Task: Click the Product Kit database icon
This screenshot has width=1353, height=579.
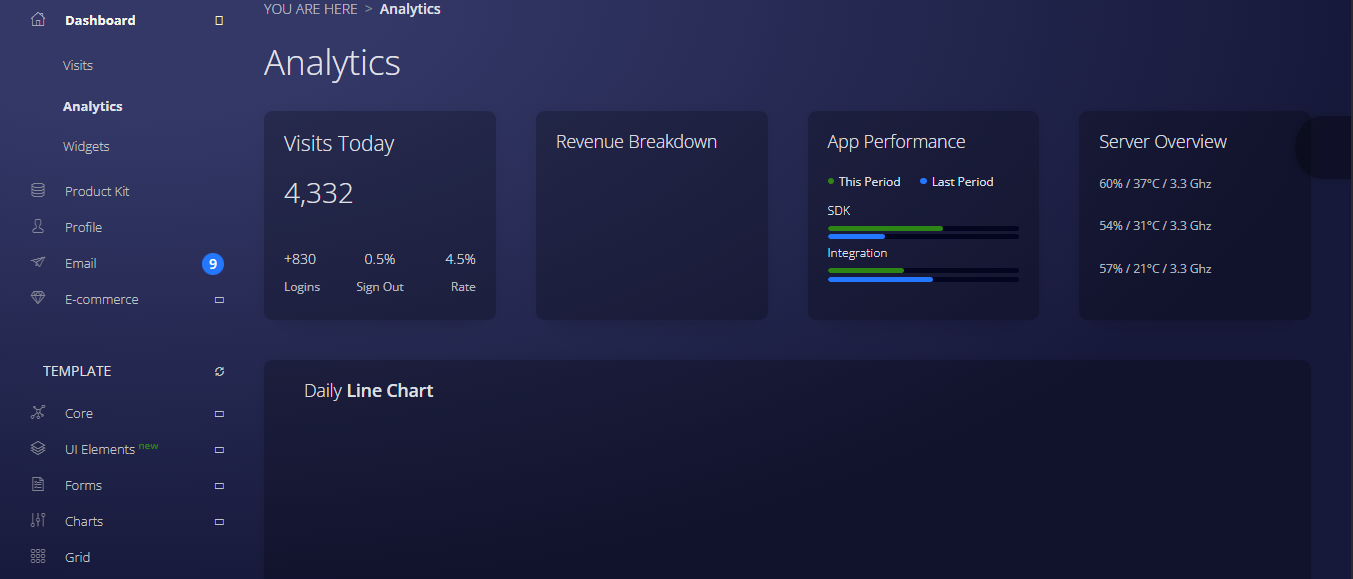Action: coord(38,191)
